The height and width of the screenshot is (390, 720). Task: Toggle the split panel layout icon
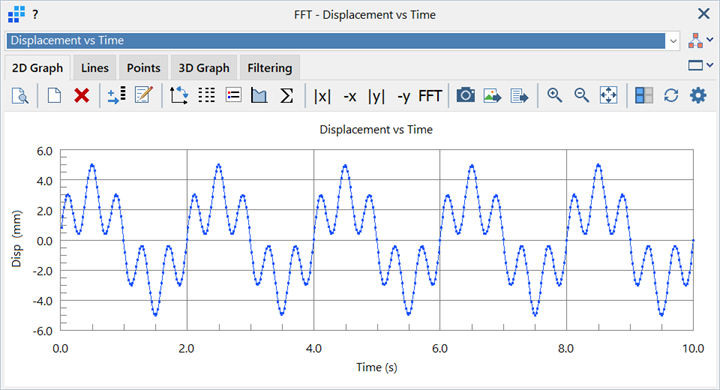pyautogui.click(x=644, y=96)
